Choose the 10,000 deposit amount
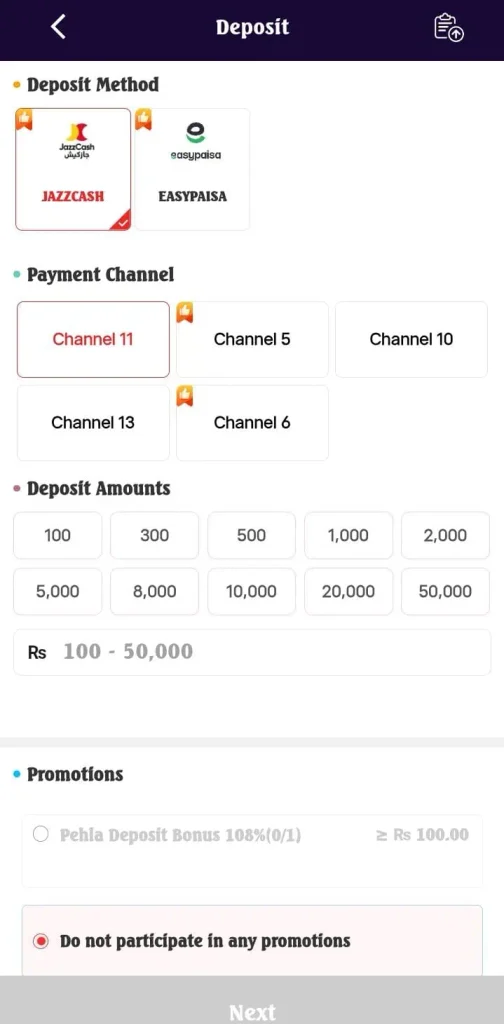This screenshot has width=504, height=1024. click(251, 592)
